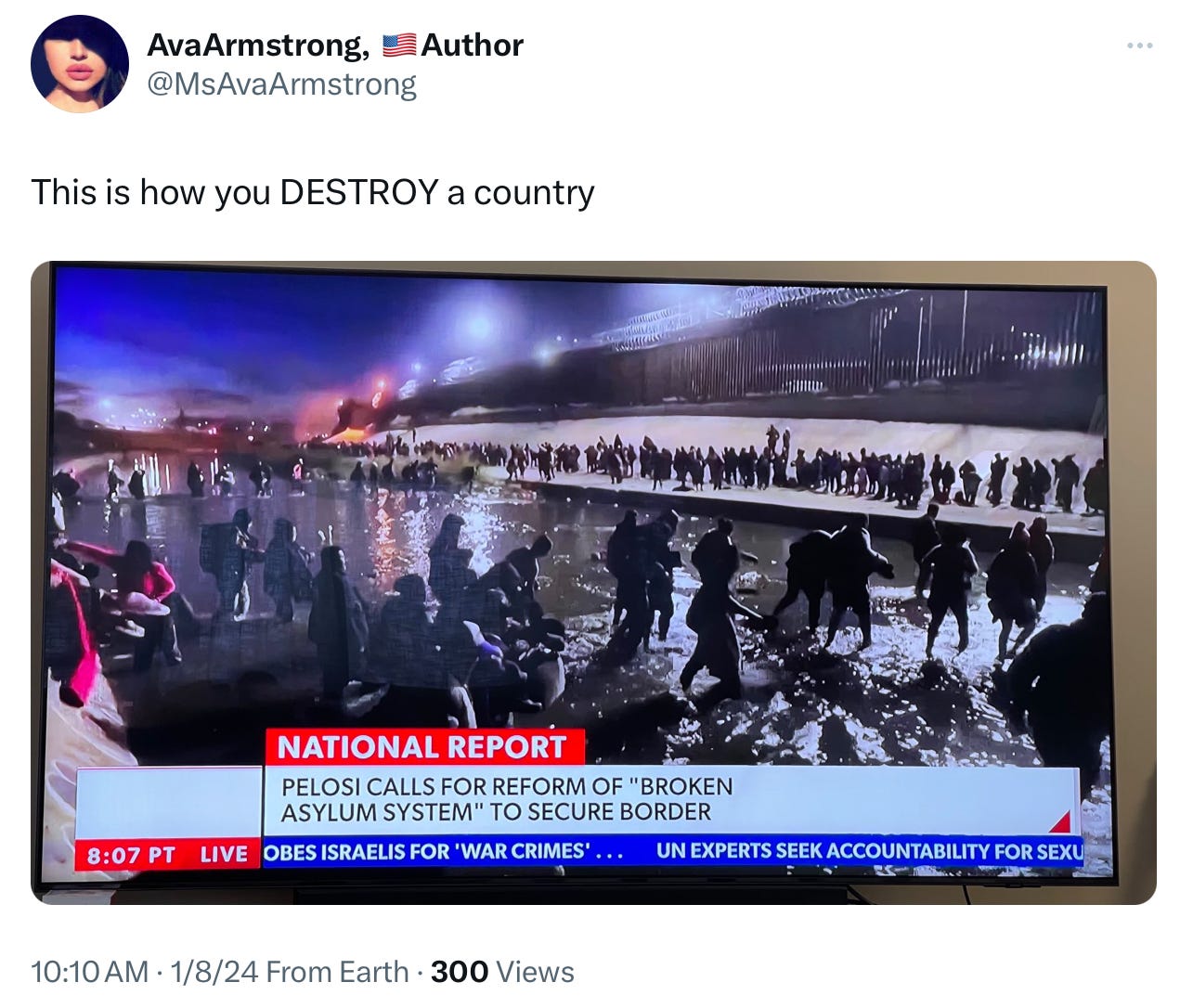Click the word Author in display name
The width and height of the screenshot is (1193, 1008).
(473, 45)
